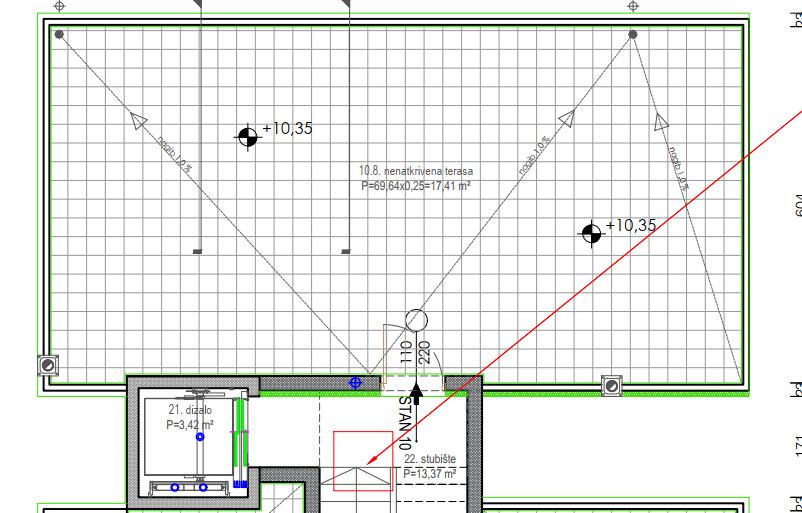
Task: Click the "22. stubište" staircase label
Action: click(x=430, y=459)
